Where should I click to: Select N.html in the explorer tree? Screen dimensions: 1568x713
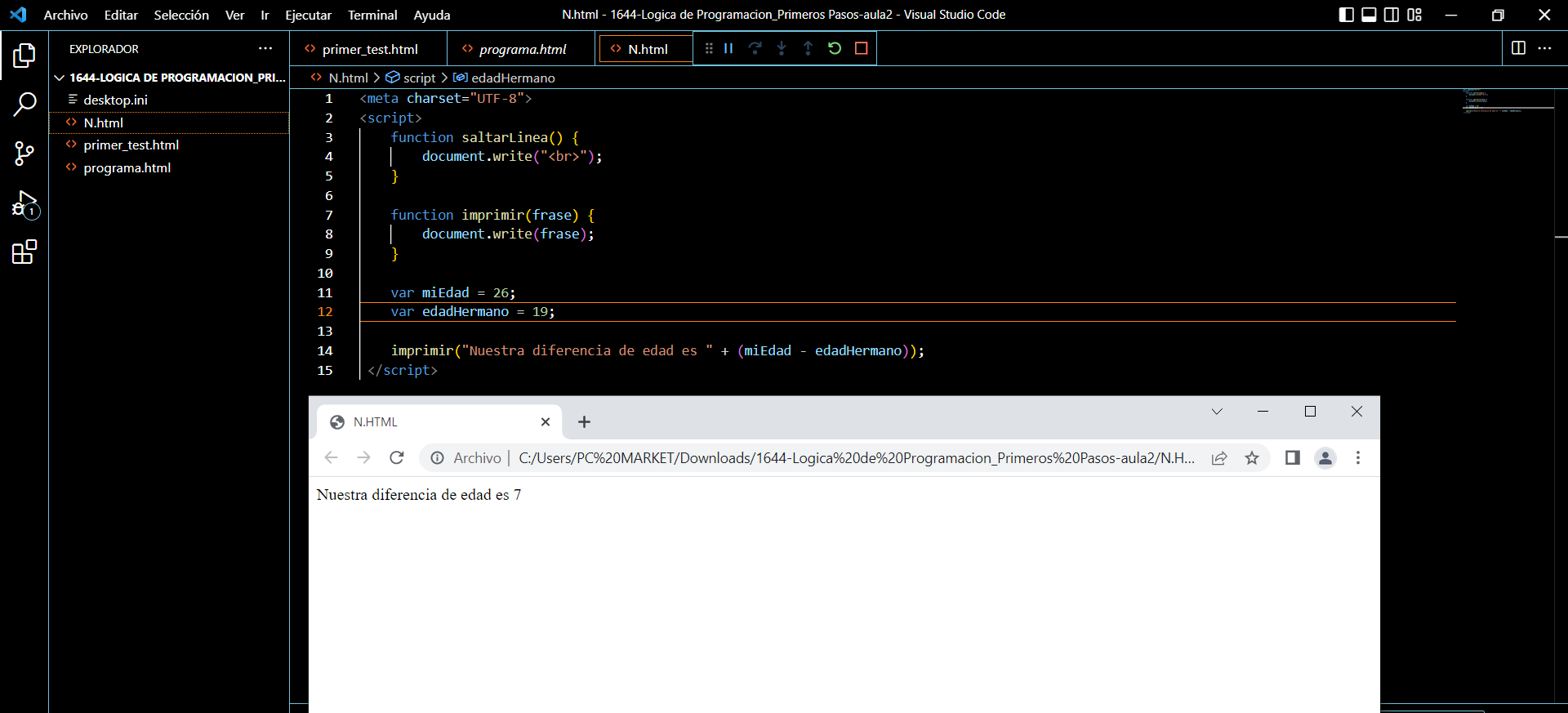(169, 123)
